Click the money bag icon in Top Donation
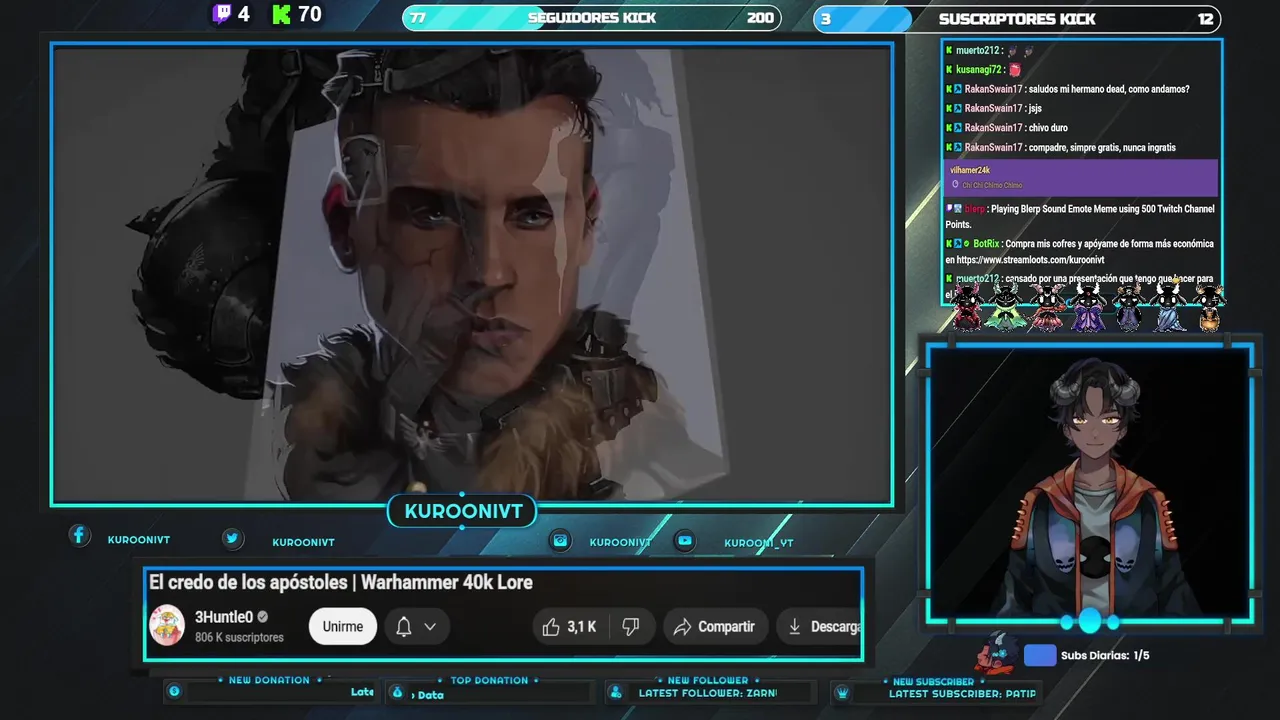Image resolution: width=1280 pixels, height=720 pixels. coord(397,692)
